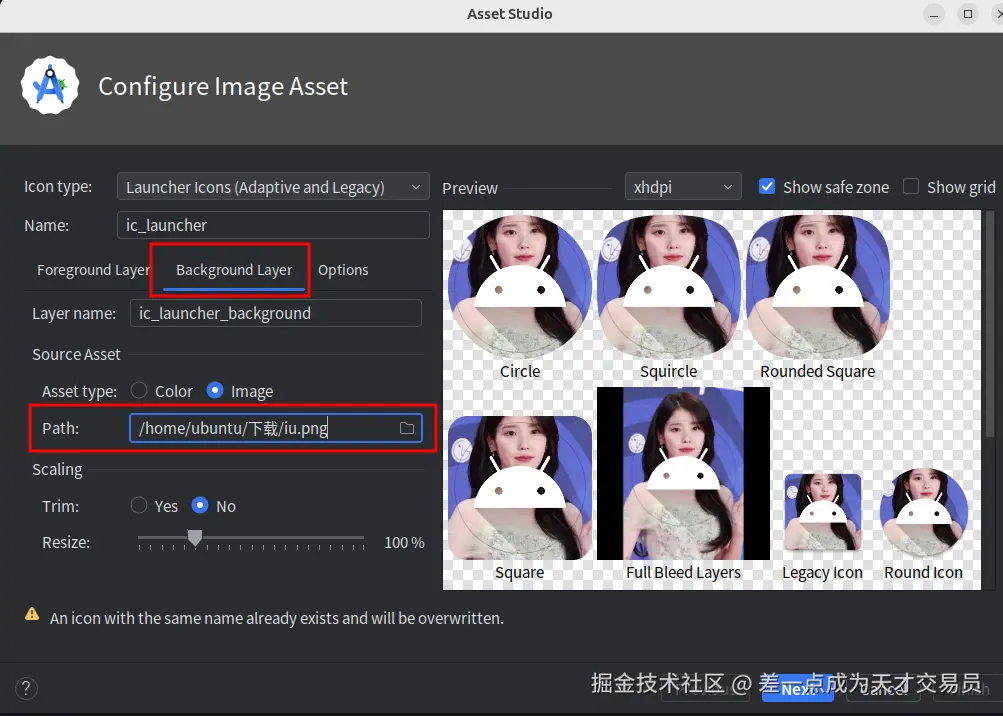Click the Layer name input field
This screenshot has width=1003, height=716.
pyautogui.click(x=276, y=313)
